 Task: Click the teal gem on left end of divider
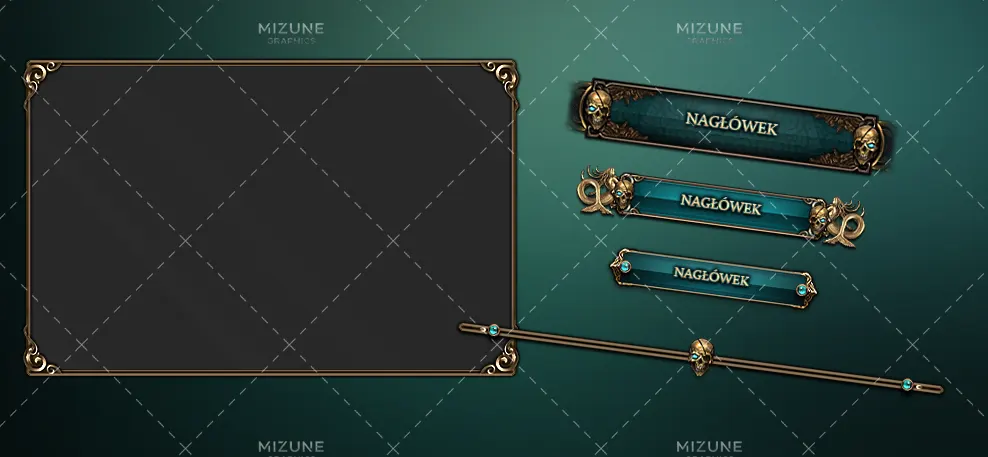click(494, 330)
